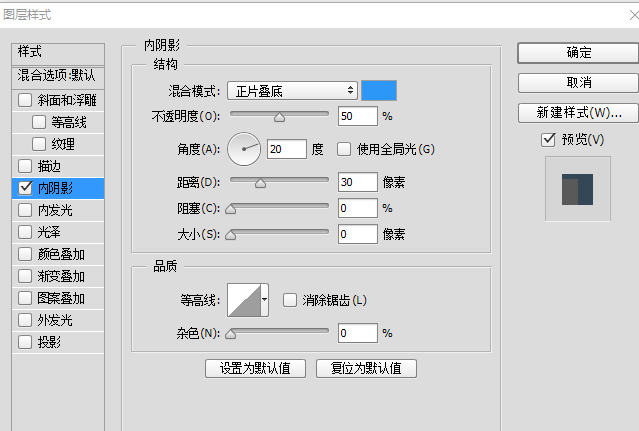639x431 pixels.
Task: Focus the 角度 value field
Action: [x=286, y=149]
